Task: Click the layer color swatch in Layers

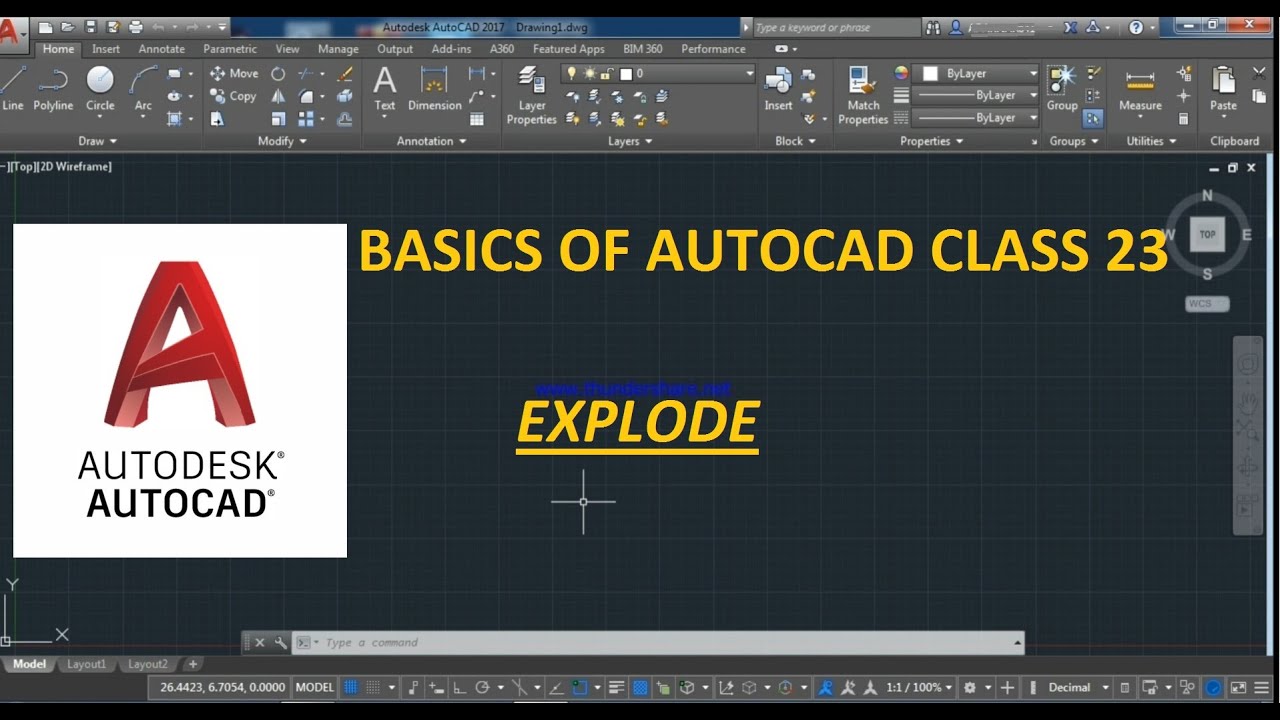Action: [626, 73]
